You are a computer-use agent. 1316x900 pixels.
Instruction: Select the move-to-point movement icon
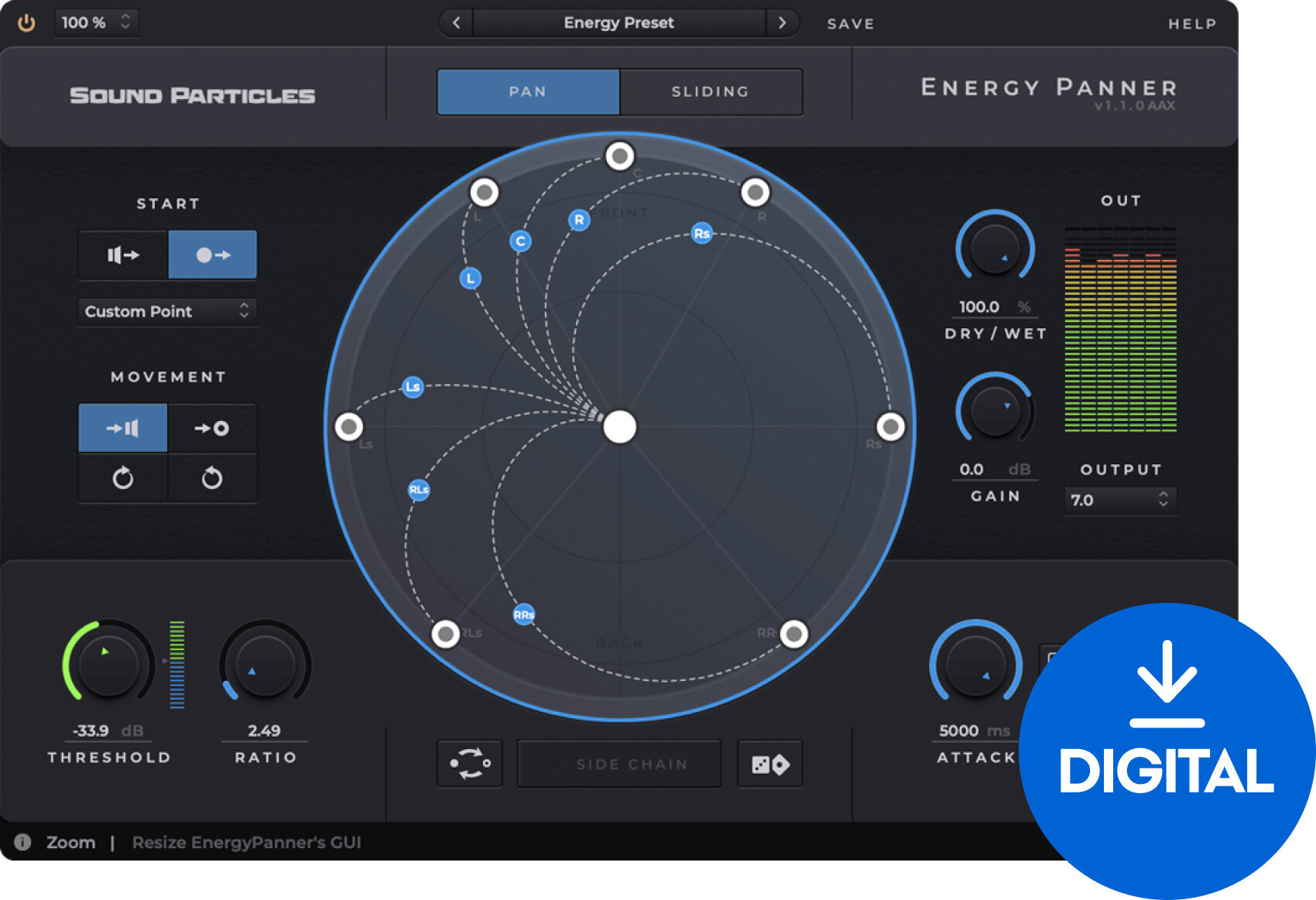212,427
